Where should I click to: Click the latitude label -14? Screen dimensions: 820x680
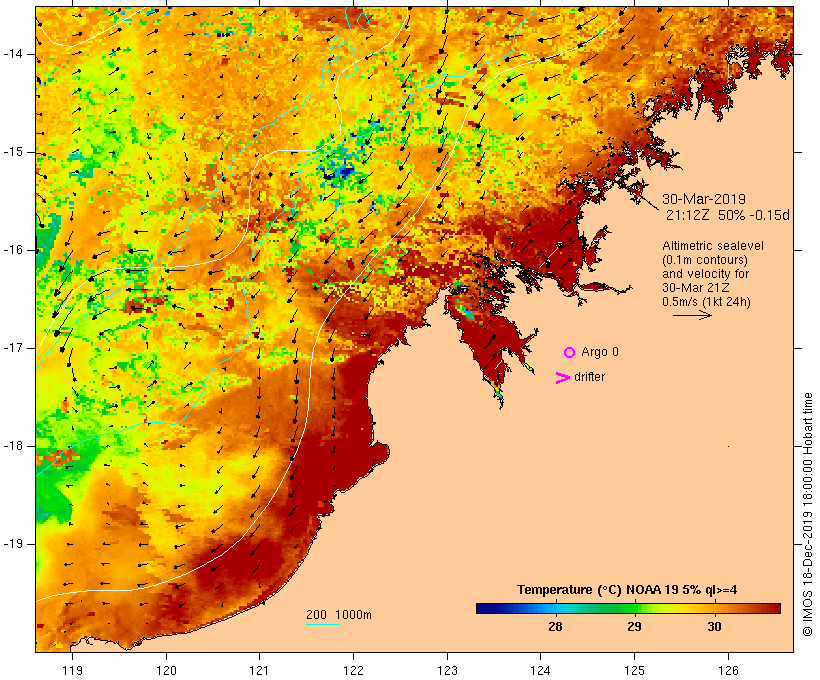coord(14,54)
